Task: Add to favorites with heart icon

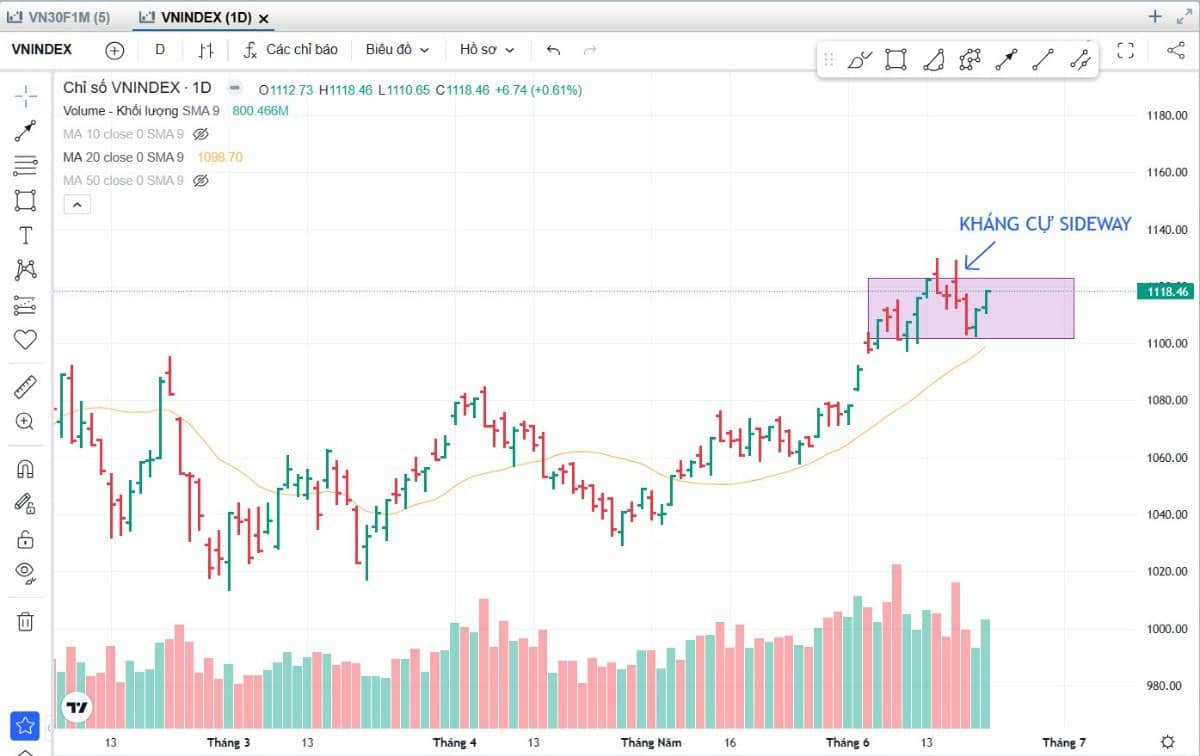Action: (25, 339)
